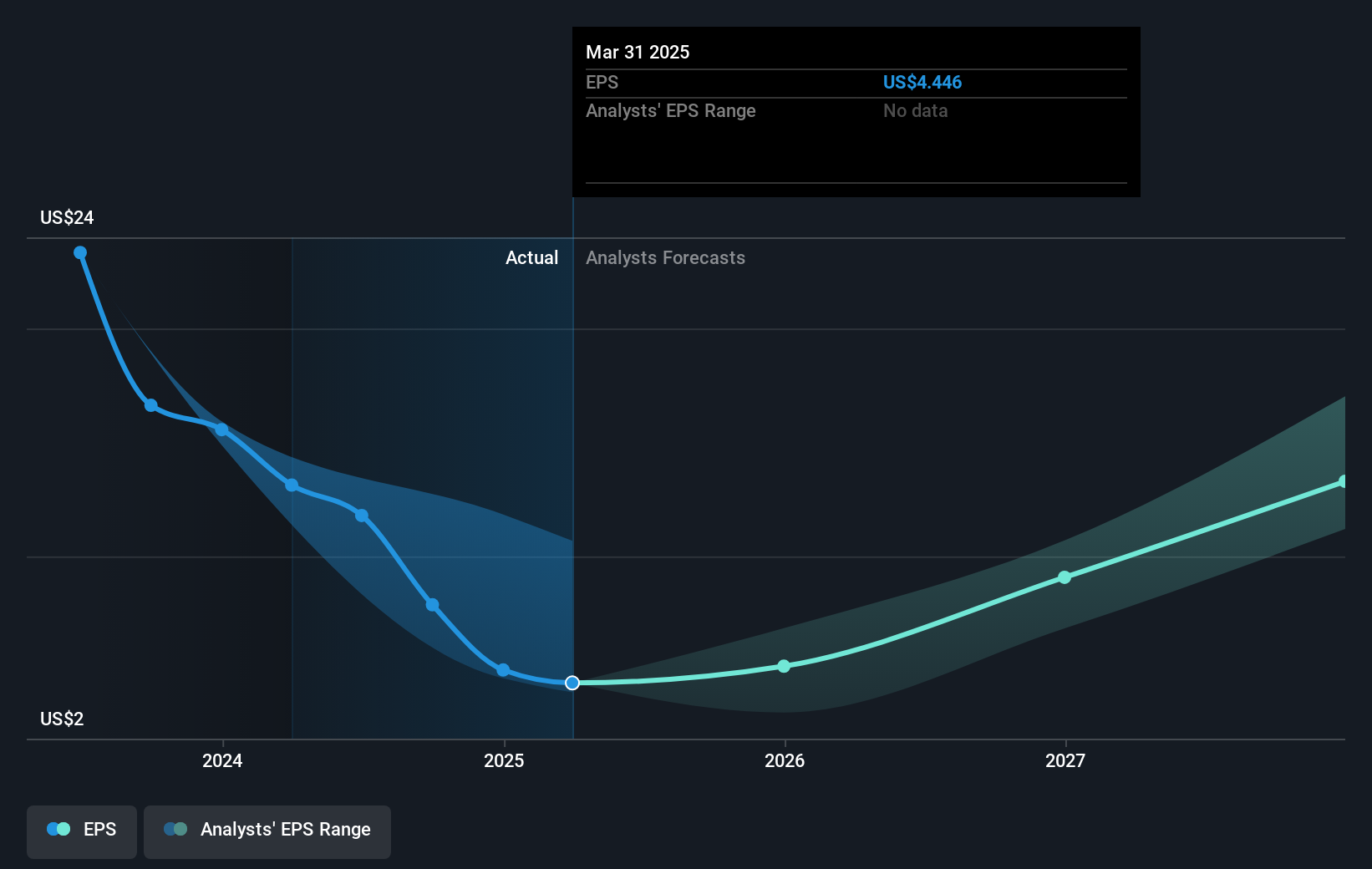Click the EPS data point at 2025
This screenshot has width=1372, height=869.
[503, 670]
